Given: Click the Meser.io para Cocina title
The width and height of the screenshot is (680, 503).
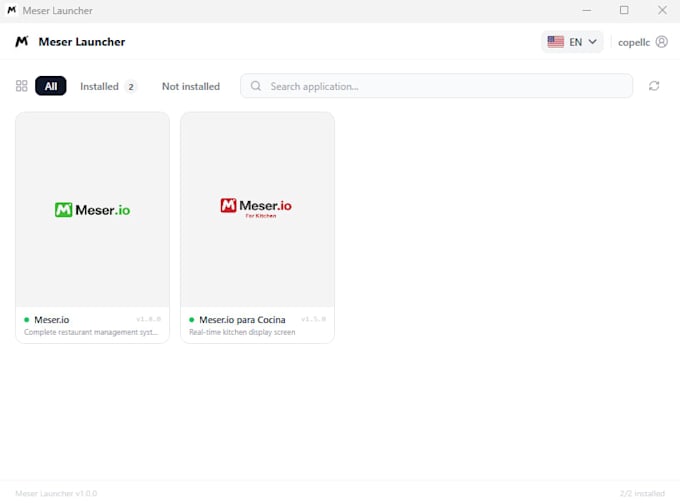Looking at the screenshot, I should (x=242, y=320).
